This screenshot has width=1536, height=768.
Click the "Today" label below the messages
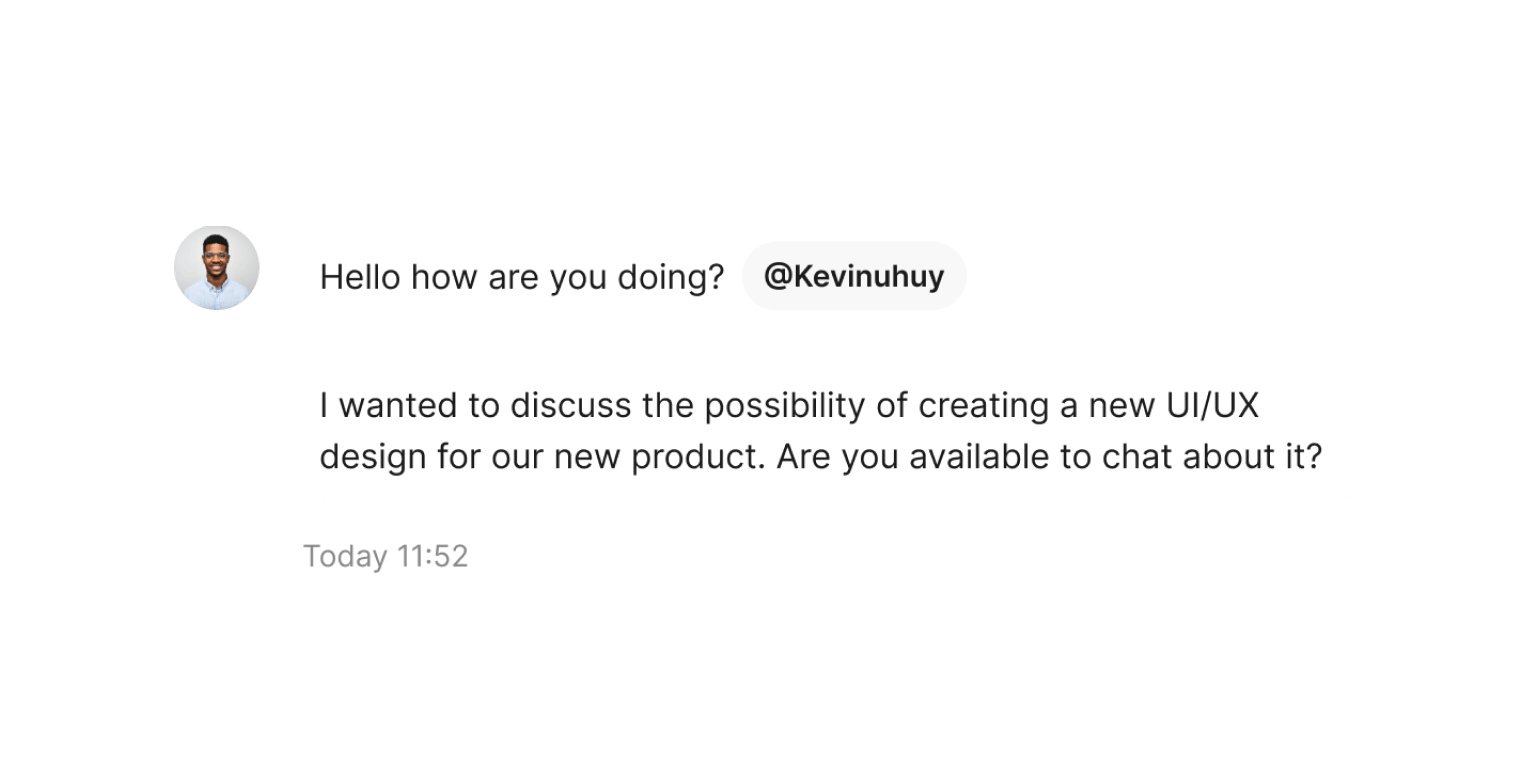(345, 556)
